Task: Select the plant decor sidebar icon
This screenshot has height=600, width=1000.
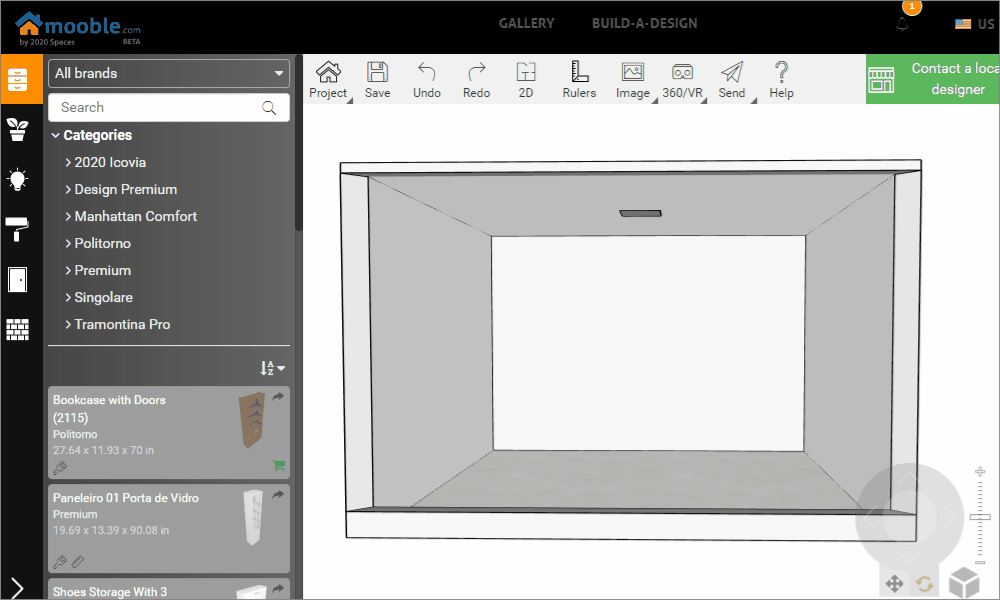Action: [x=17, y=130]
